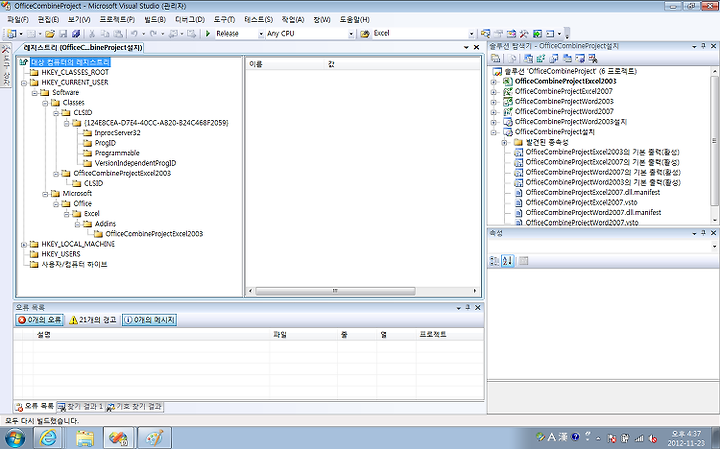Toggle the 0 errors filter button
Screen dimensions: 720x449
(x=39, y=320)
